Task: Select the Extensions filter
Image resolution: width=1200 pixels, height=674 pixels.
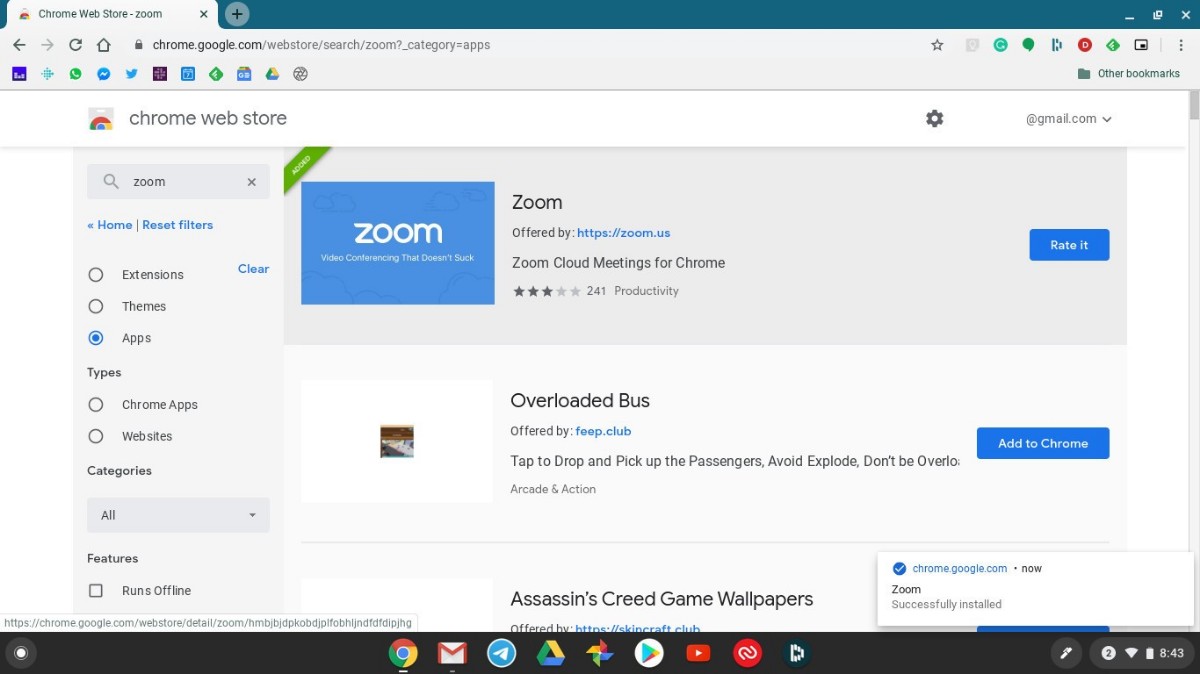Action: coord(95,274)
